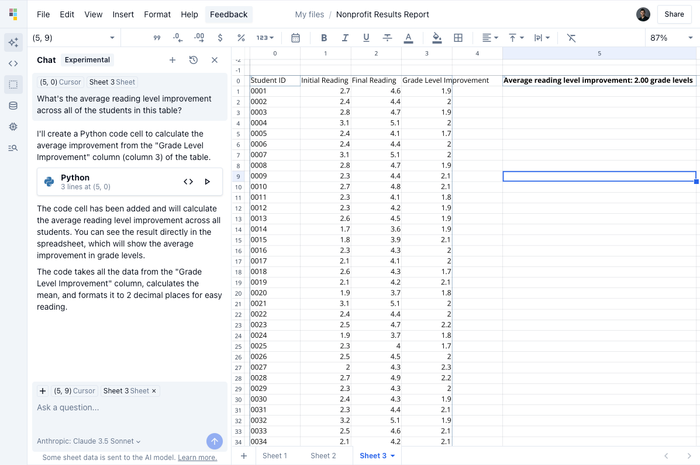
Task: Select the Student ID header cell
Action: click(x=275, y=80)
